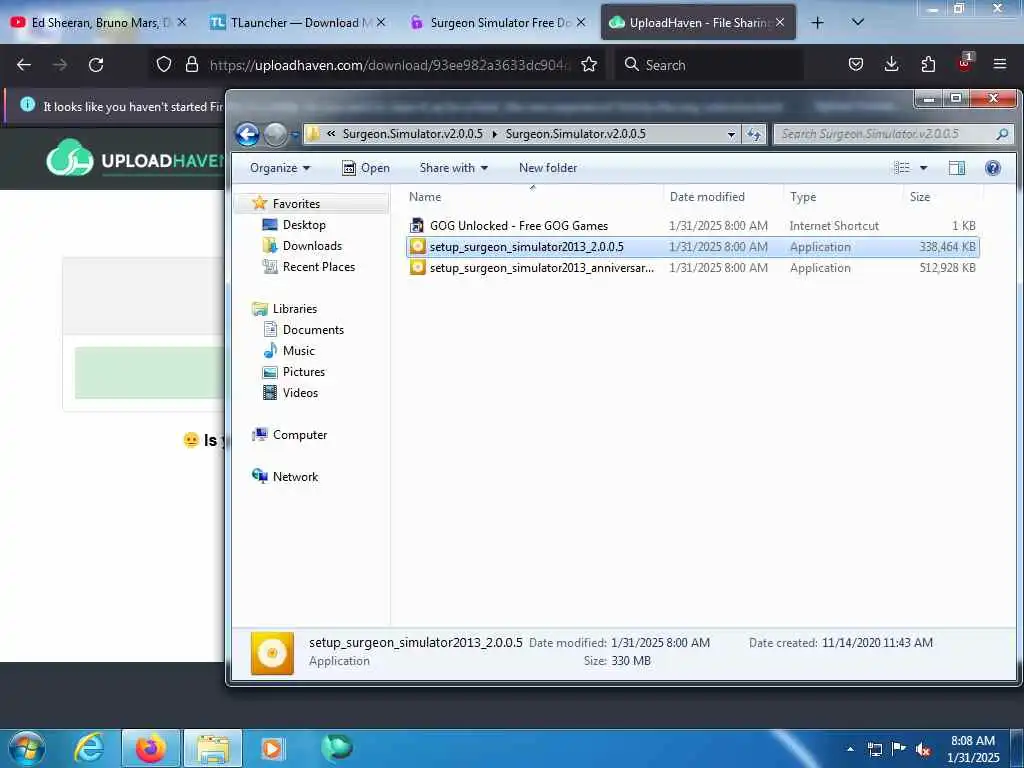Screen dimensions: 1024x768
Task: Click the uBlock Origin extension icon
Action: [x=965, y=63]
